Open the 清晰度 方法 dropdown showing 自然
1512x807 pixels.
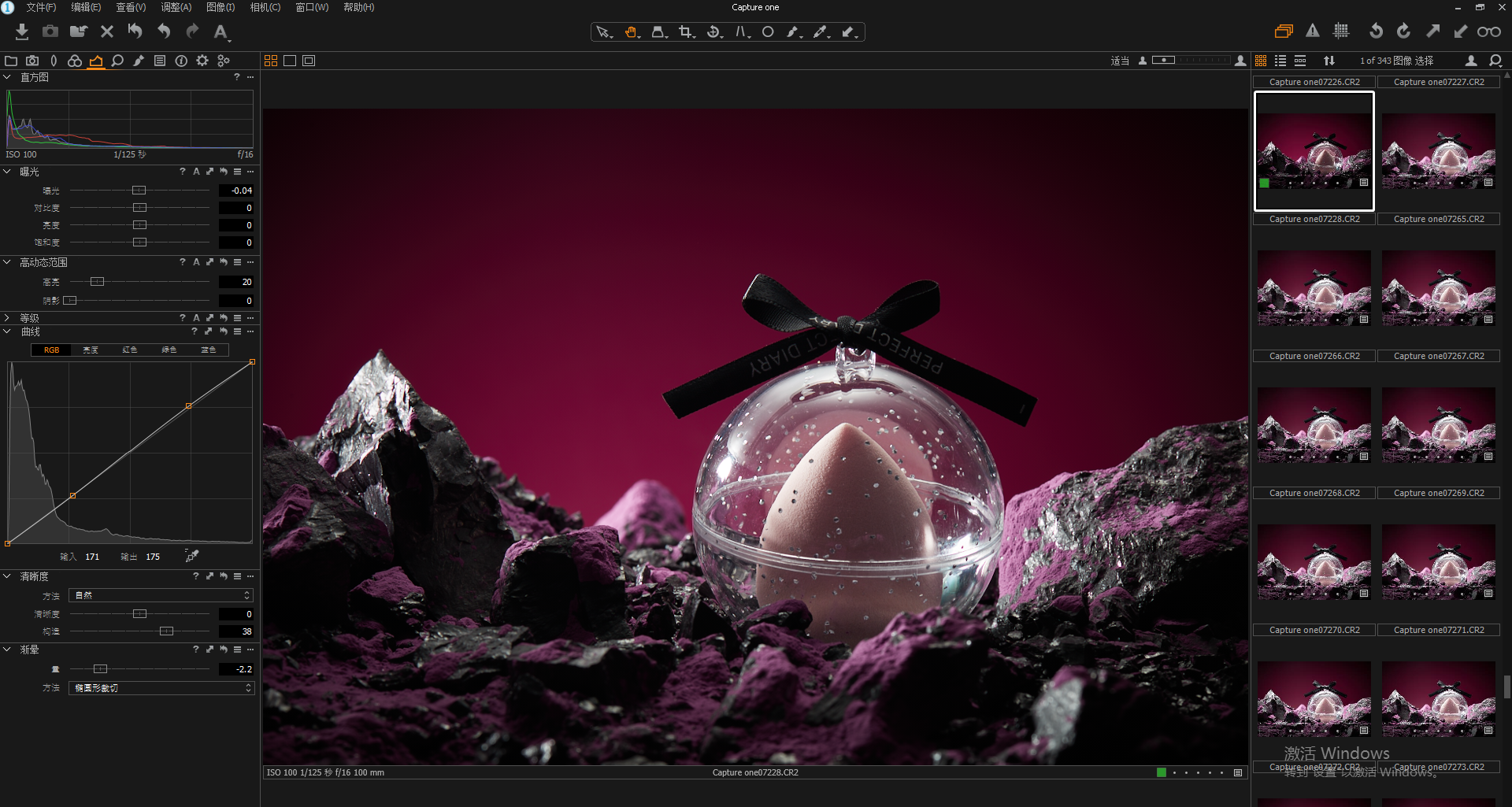point(161,595)
